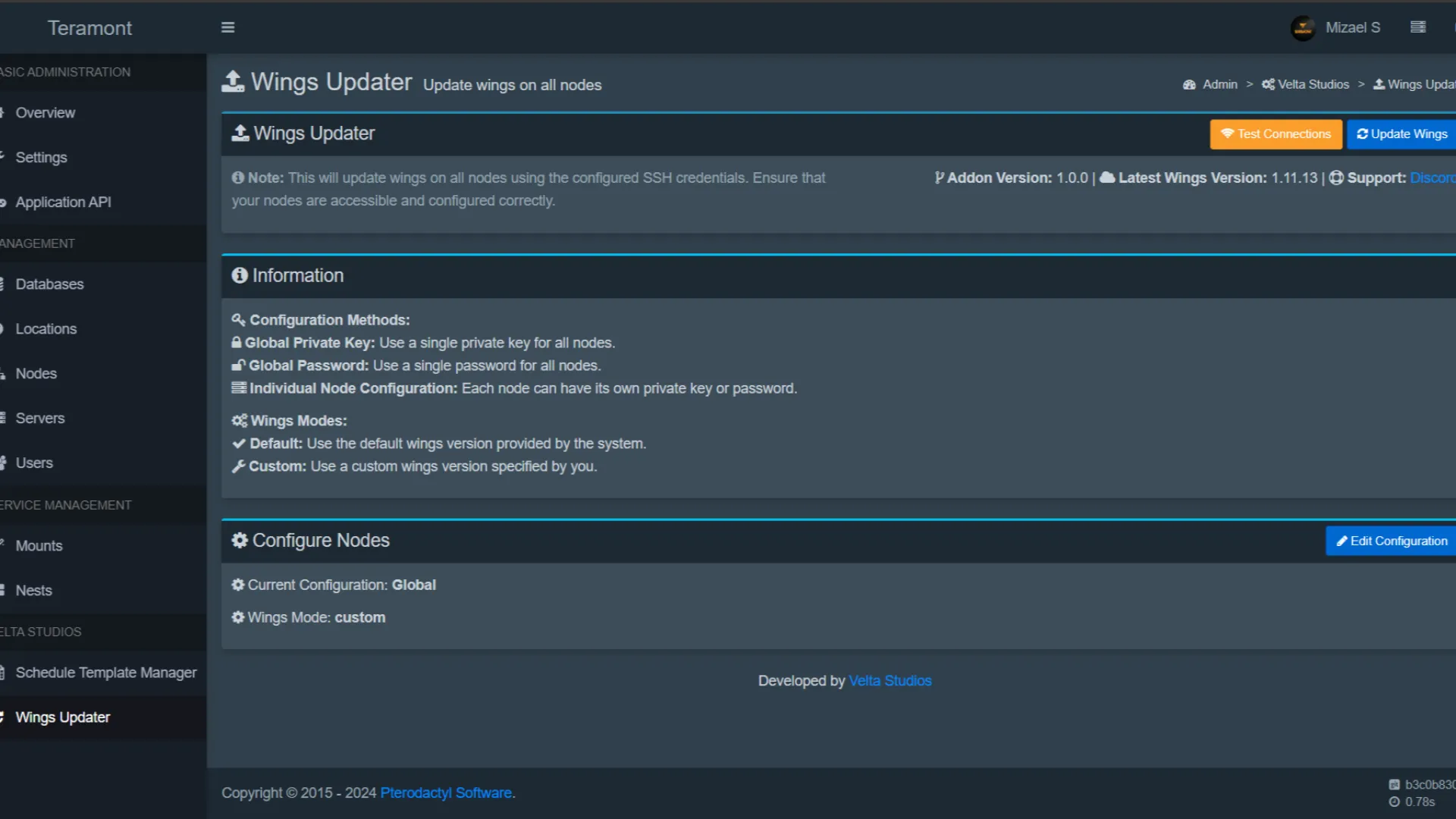Navigate to Nests in sidebar
1456x819 pixels.
pos(33,590)
